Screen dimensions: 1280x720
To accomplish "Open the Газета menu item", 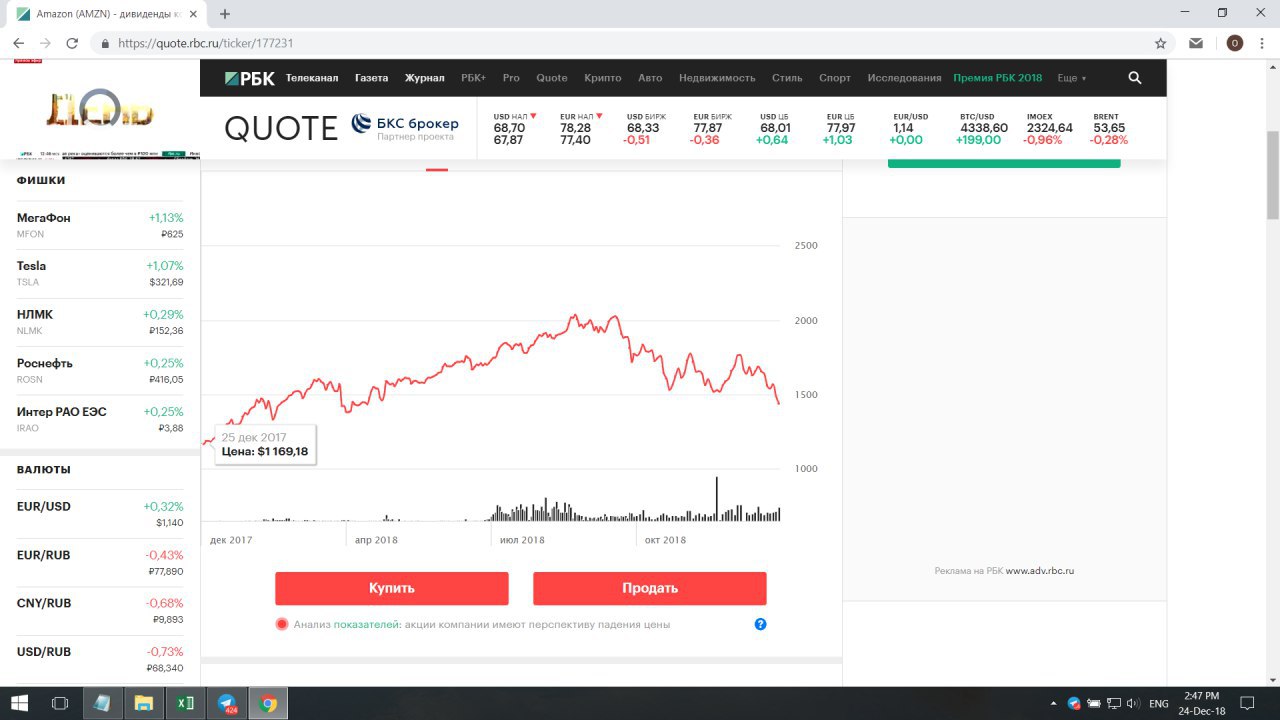I will [371, 78].
